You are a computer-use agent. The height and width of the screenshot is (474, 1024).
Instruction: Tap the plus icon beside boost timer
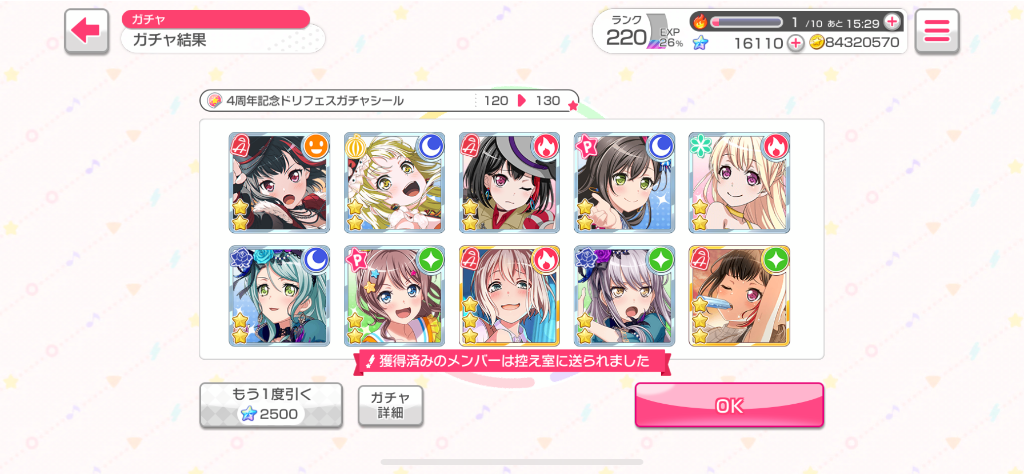point(892,22)
